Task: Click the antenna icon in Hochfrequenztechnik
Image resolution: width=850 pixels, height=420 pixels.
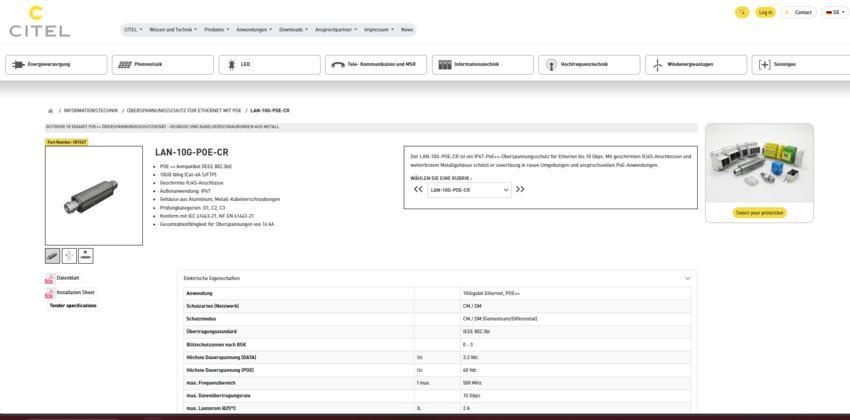Action: pos(551,64)
